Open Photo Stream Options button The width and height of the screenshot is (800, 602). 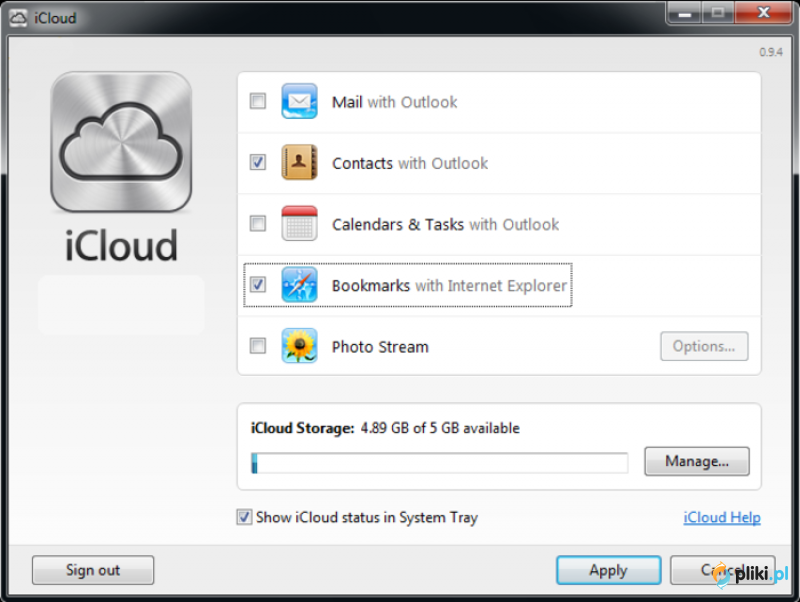704,346
